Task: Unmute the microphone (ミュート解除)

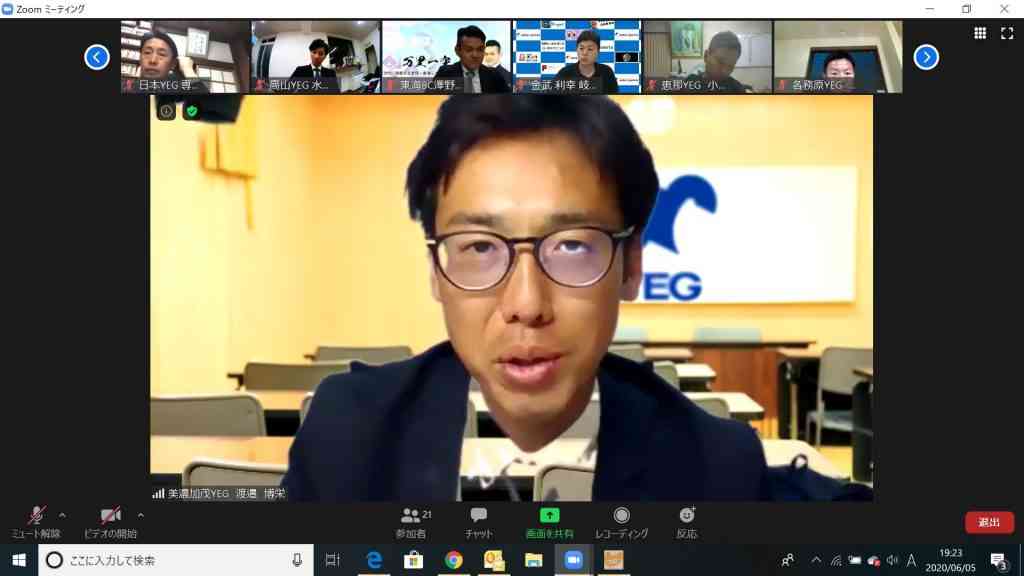Action: [36, 522]
